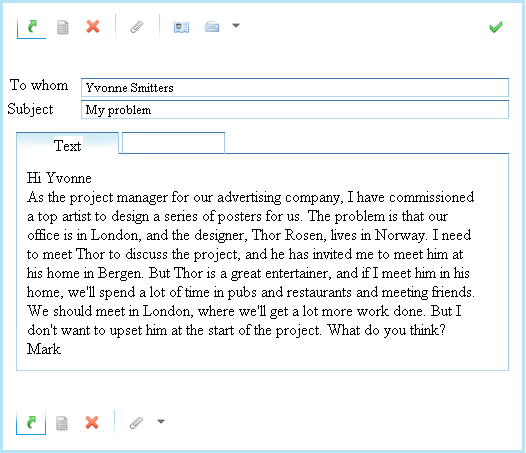Viewport: 526px width, 453px height.
Task: Click the paperclip attachment icon in top toolbar
Action: [x=137, y=27]
